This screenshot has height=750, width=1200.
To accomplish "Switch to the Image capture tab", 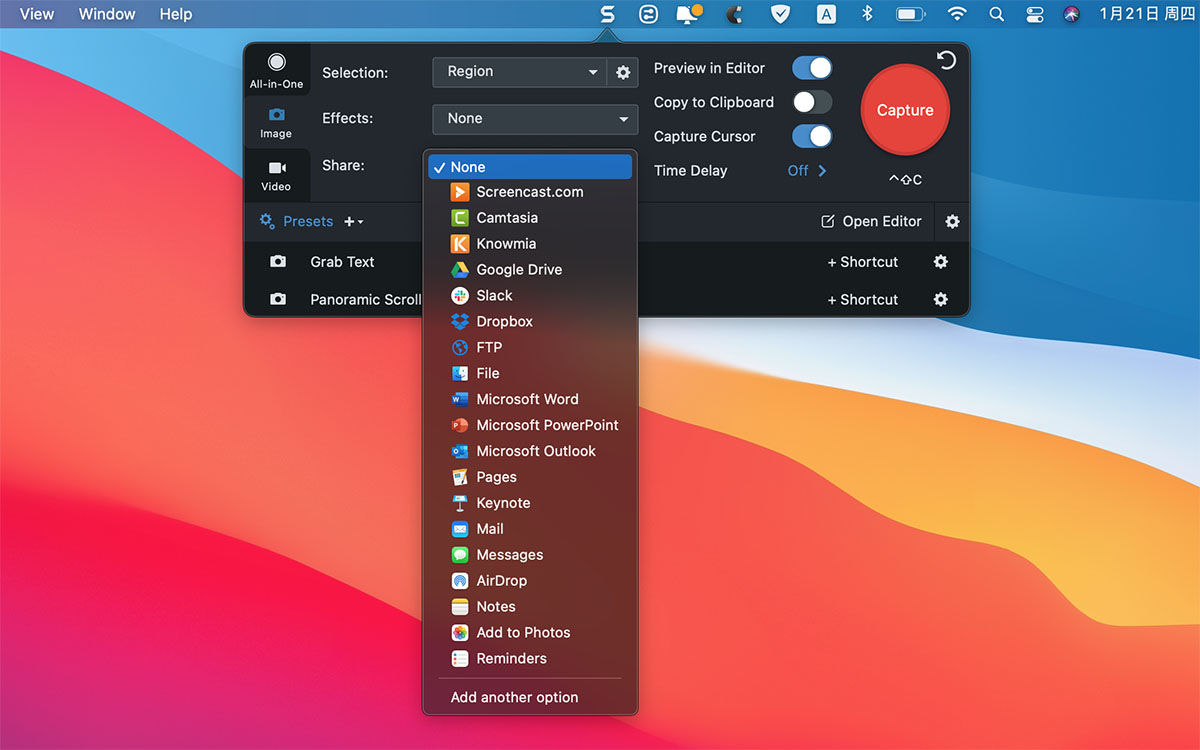I will [277, 124].
